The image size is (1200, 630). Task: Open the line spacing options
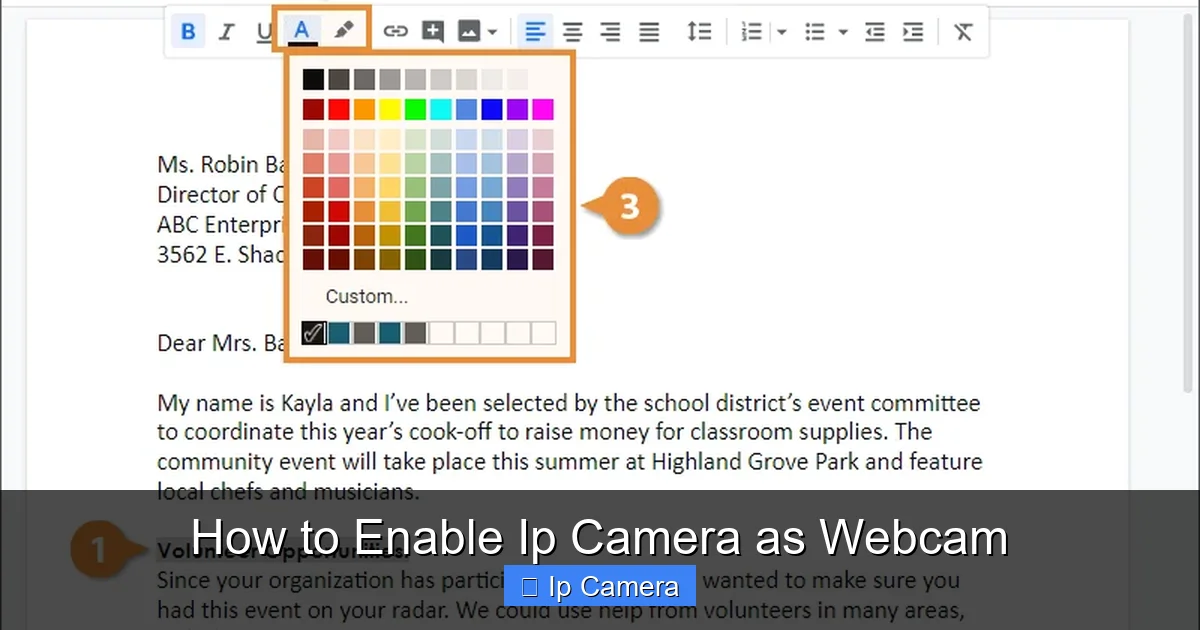(699, 32)
